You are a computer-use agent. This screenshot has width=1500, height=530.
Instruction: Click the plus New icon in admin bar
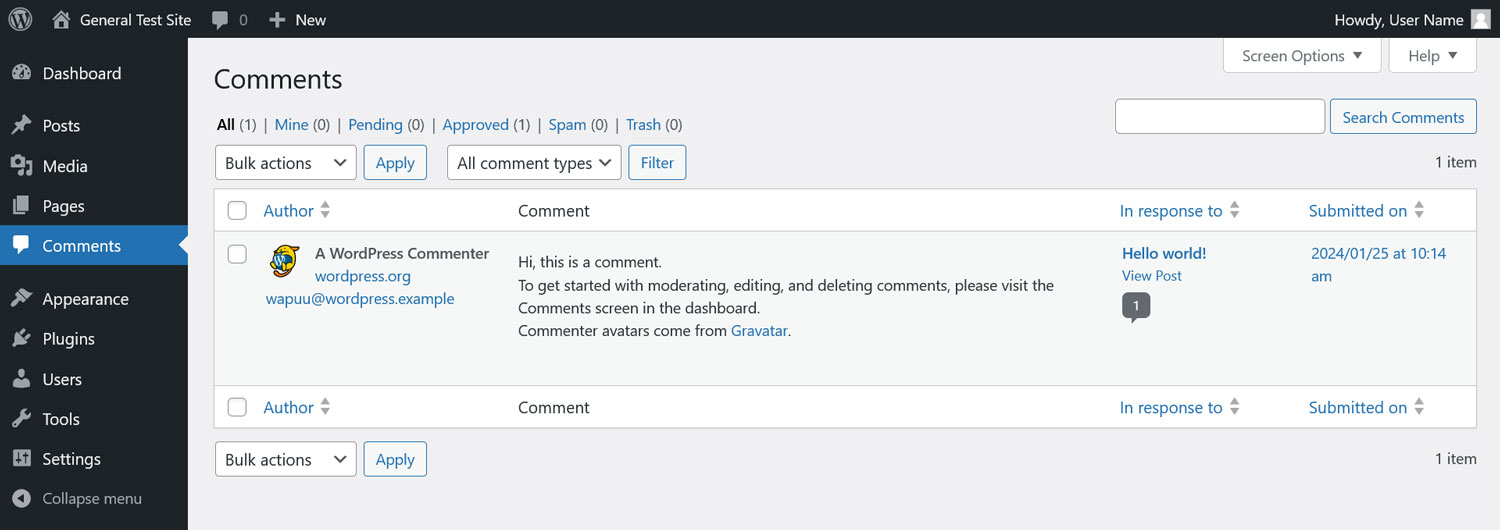tap(278, 20)
